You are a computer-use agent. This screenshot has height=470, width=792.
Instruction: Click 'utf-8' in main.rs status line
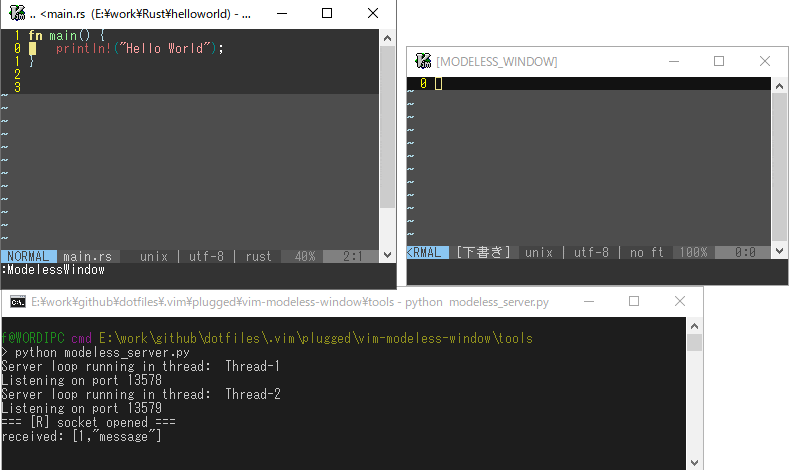206,256
